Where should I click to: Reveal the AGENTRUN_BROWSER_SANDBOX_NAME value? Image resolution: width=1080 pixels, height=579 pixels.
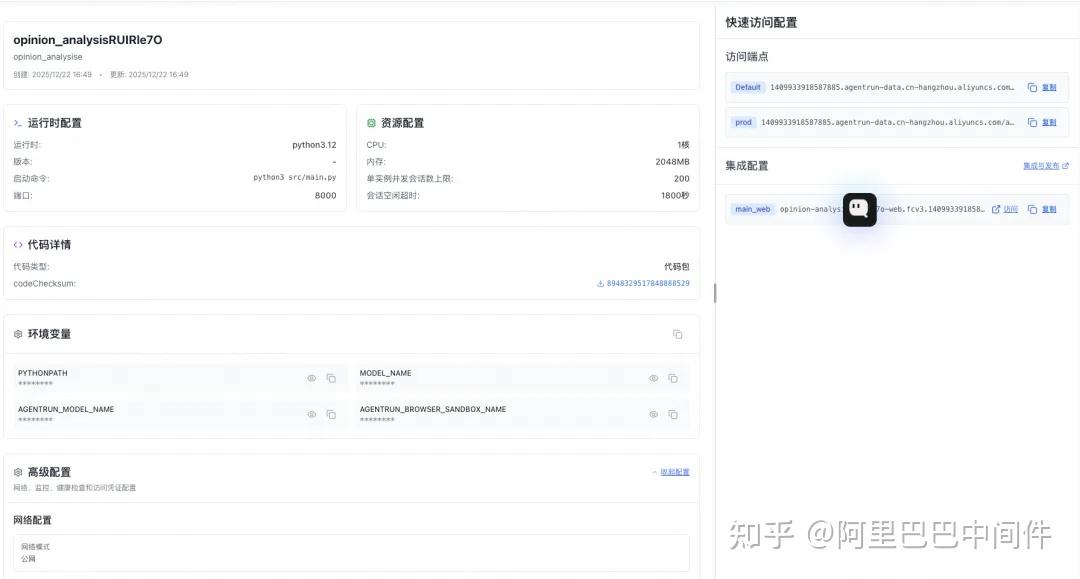point(654,414)
